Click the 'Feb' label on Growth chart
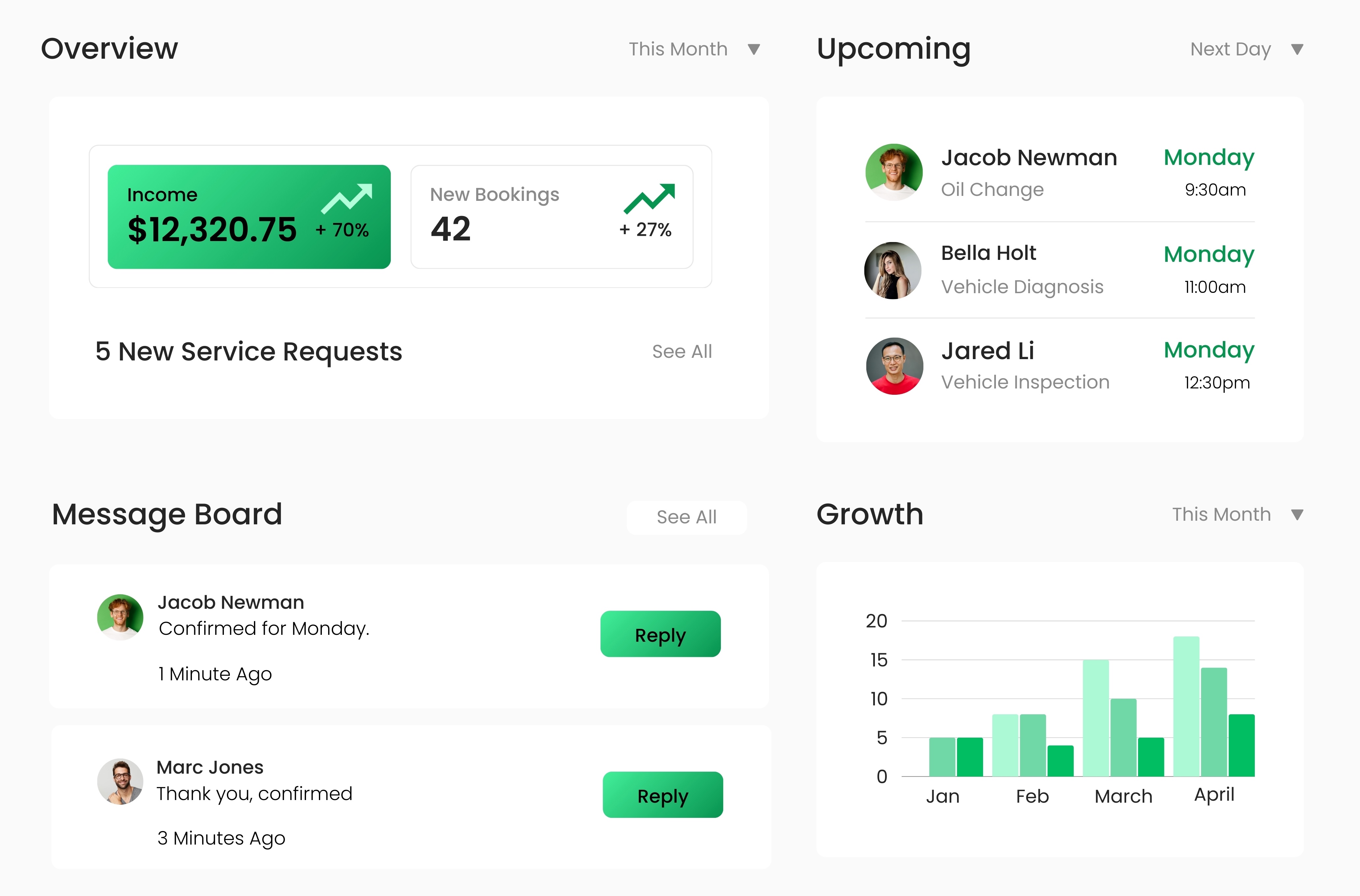Image resolution: width=1360 pixels, height=896 pixels. (x=1032, y=796)
